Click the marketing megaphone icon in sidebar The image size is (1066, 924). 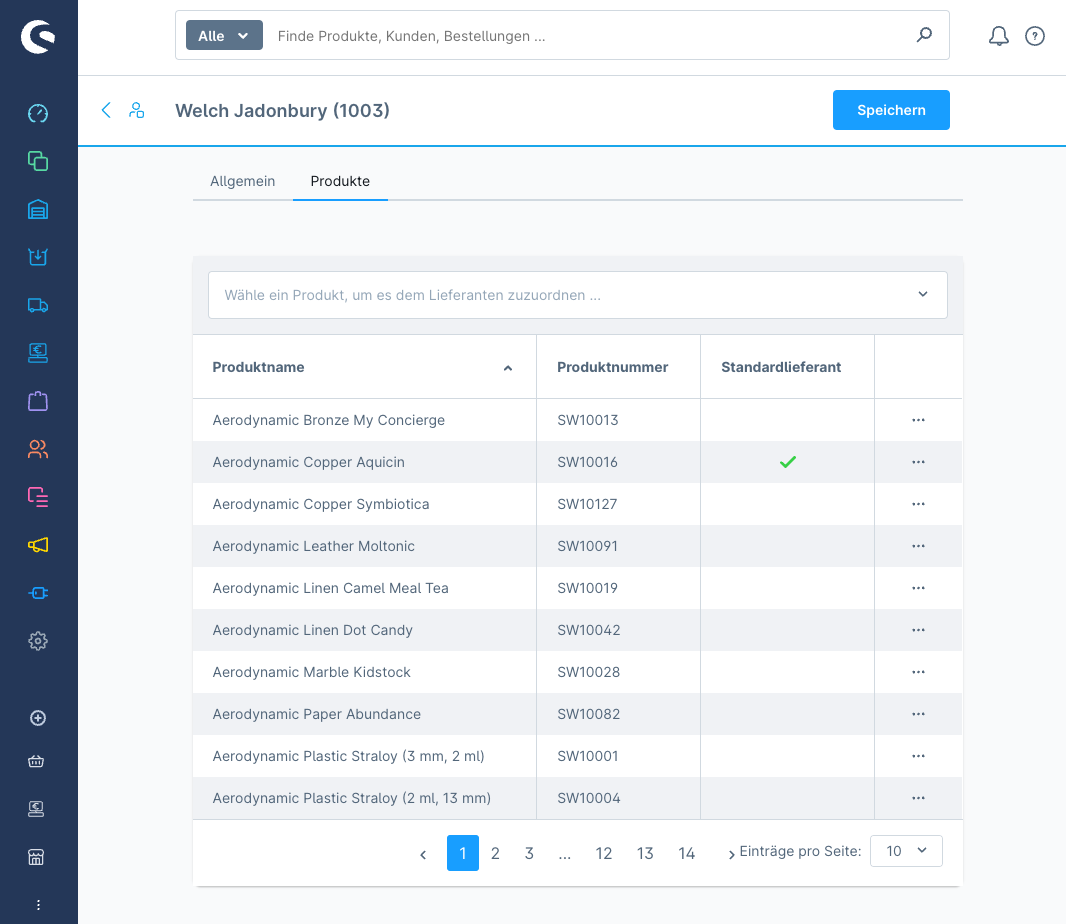click(x=38, y=545)
